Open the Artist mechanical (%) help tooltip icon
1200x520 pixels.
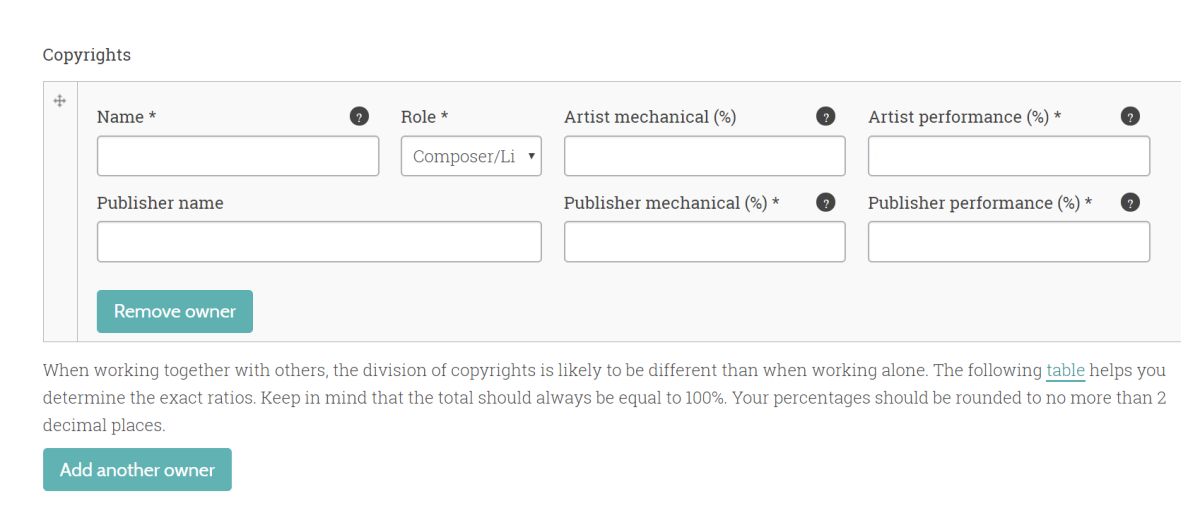826,117
